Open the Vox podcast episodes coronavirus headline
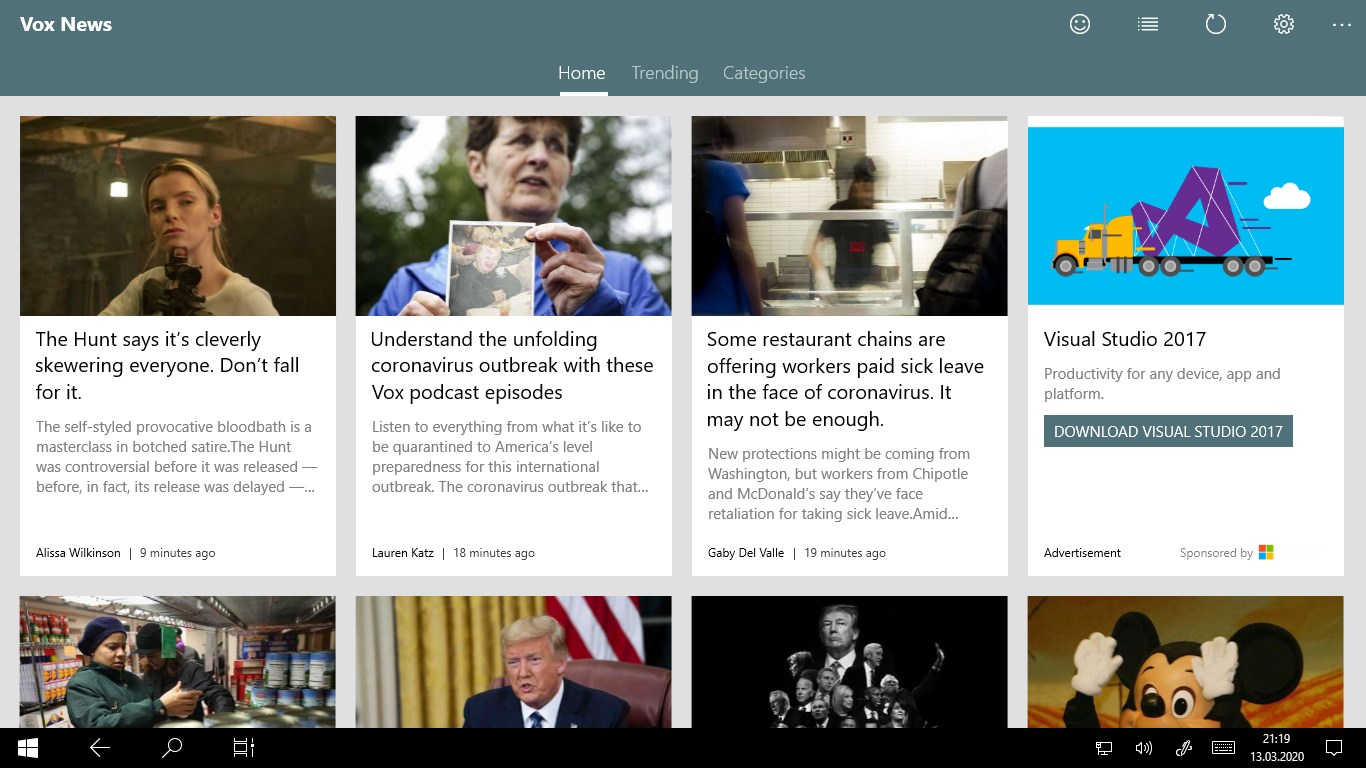The image size is (1366, 768). point(512,365)
